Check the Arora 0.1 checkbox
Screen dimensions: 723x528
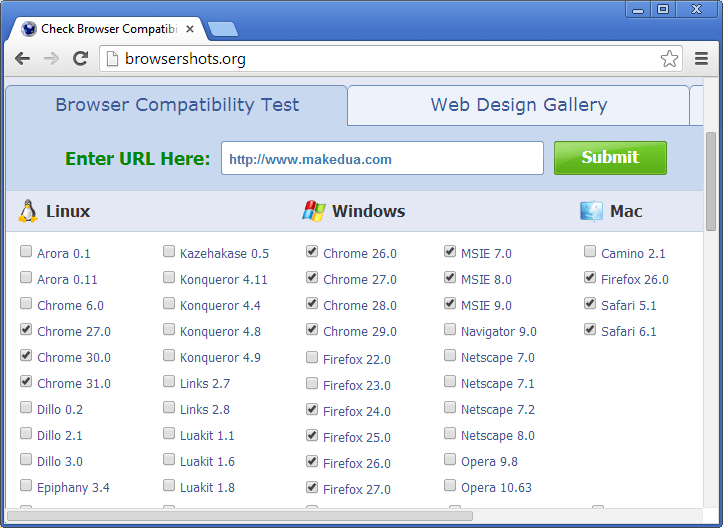point(26,251)
